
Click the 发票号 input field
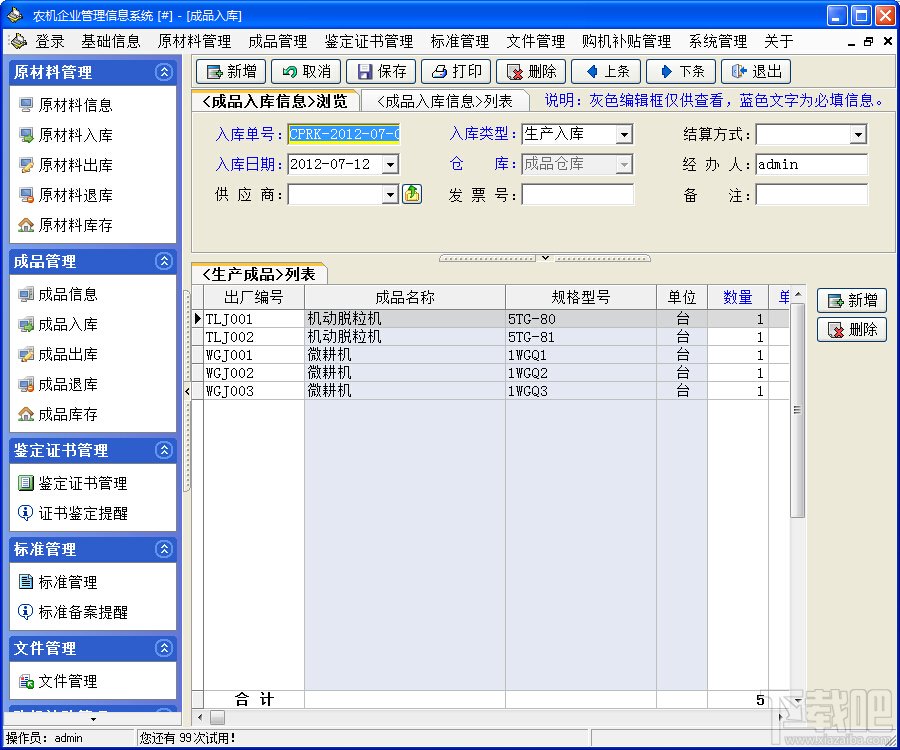click(x=577, y=195)
